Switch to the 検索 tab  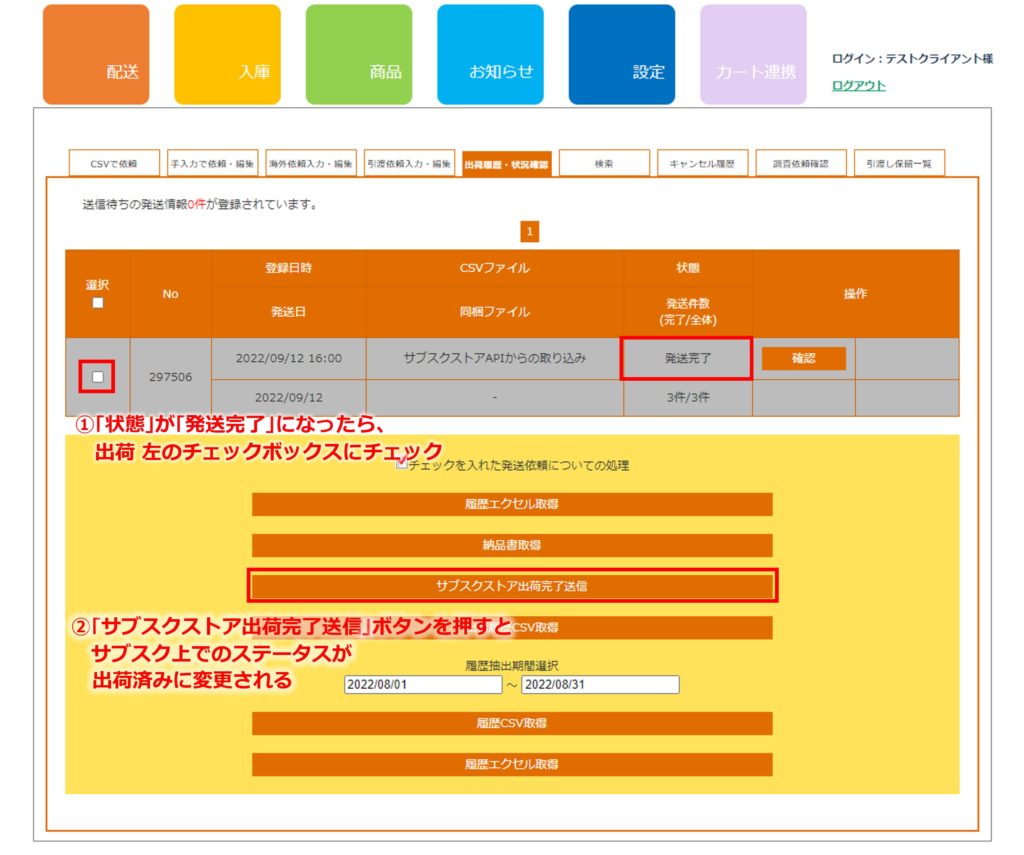click(604, 163)
